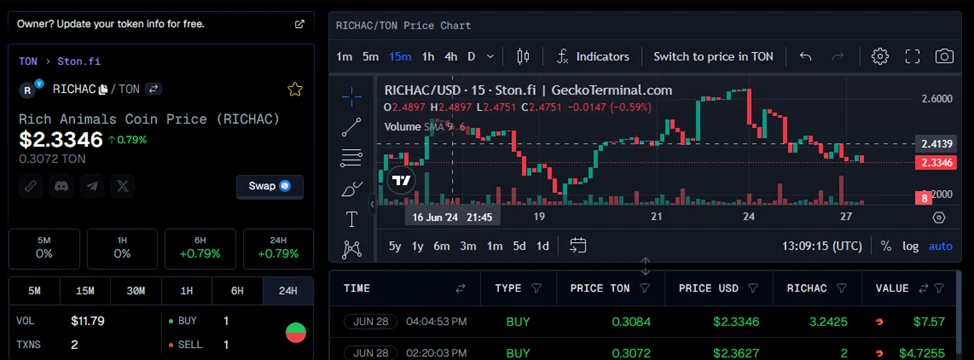The image size is (974, 360).
Task: Open the Fibonacci retracement lines tool
Action: click(x=352, y=158)
